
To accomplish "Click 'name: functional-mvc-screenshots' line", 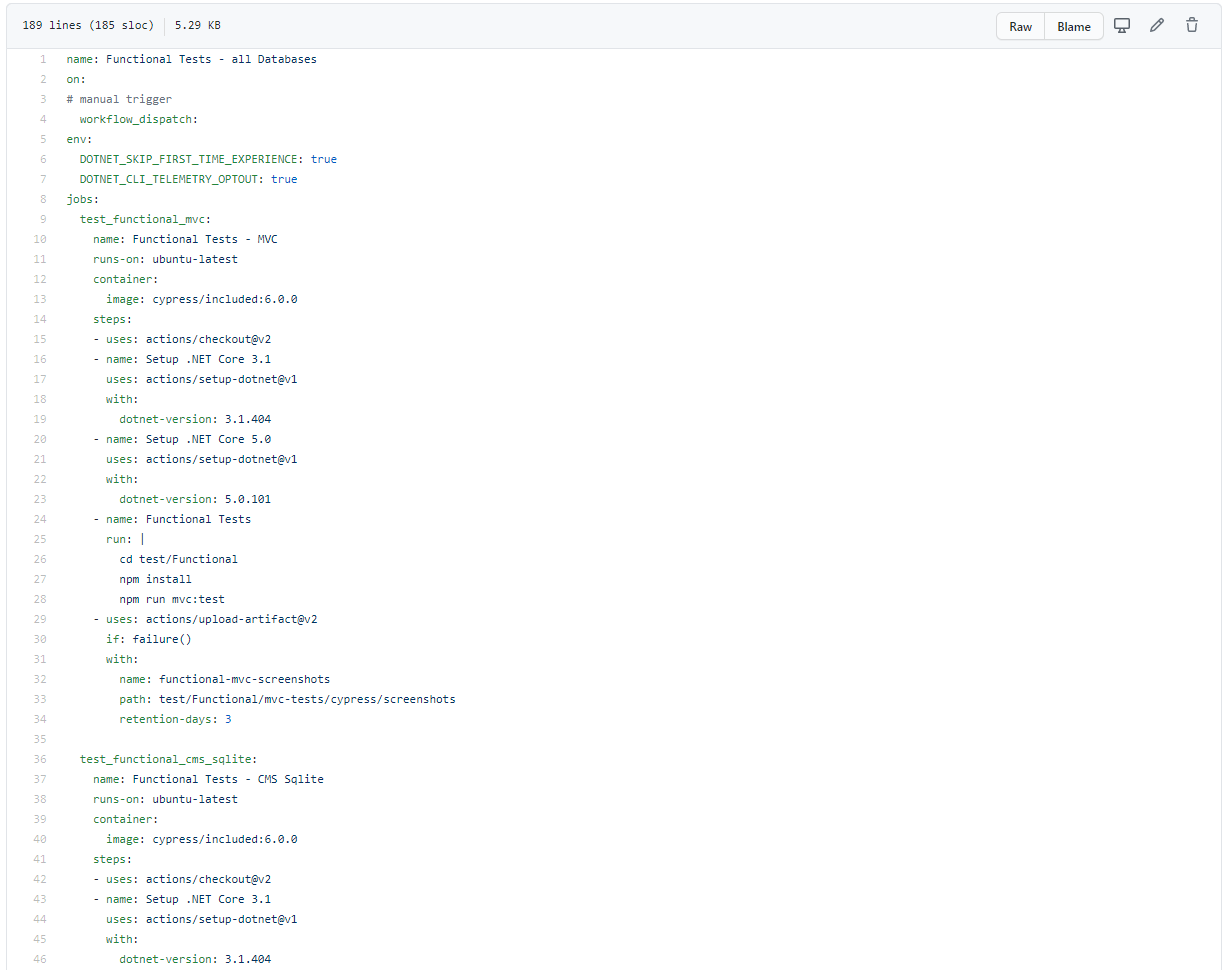I will pos(225,679).
